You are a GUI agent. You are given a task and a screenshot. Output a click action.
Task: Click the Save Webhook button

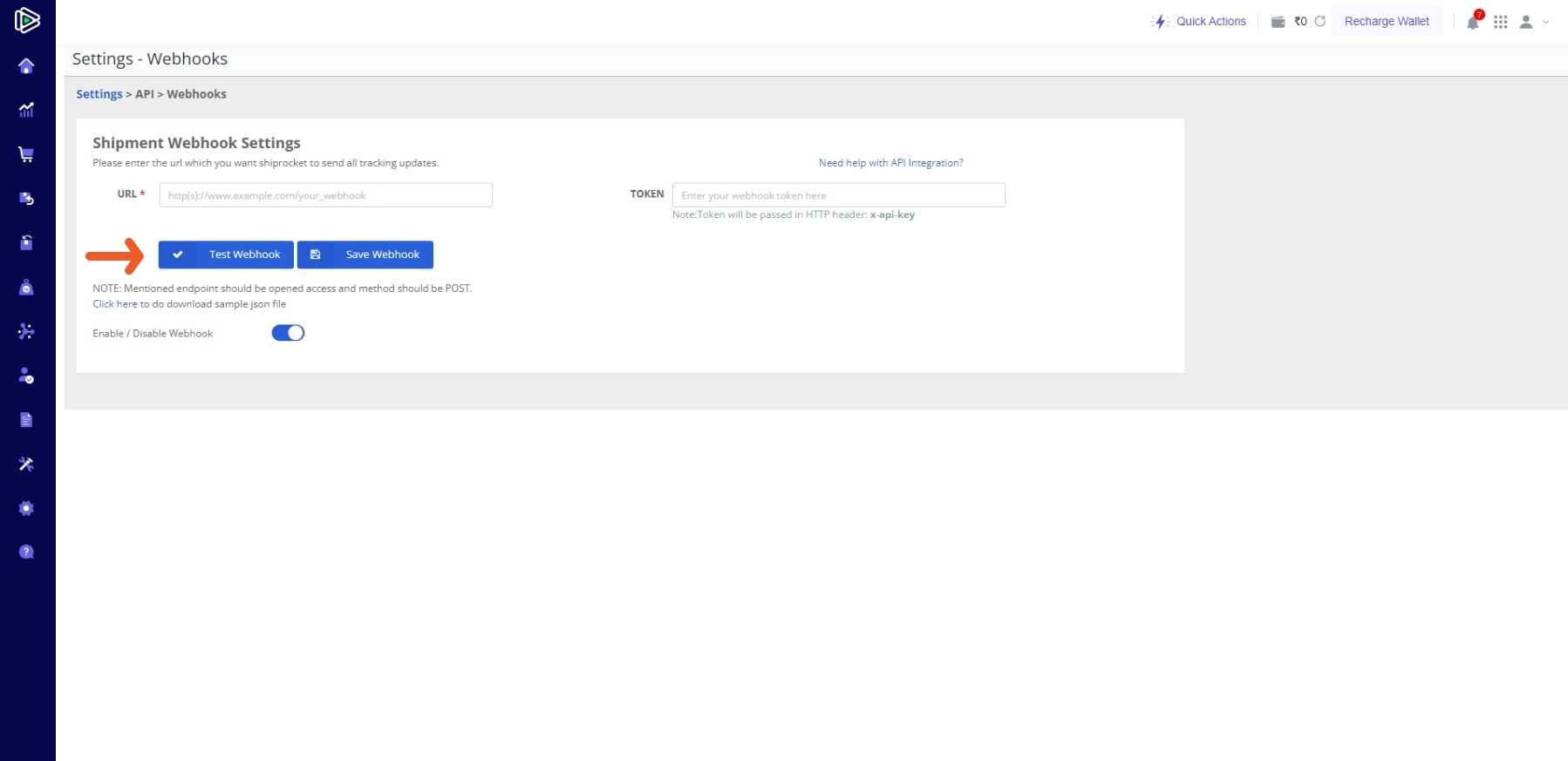[x=365, y=255]
